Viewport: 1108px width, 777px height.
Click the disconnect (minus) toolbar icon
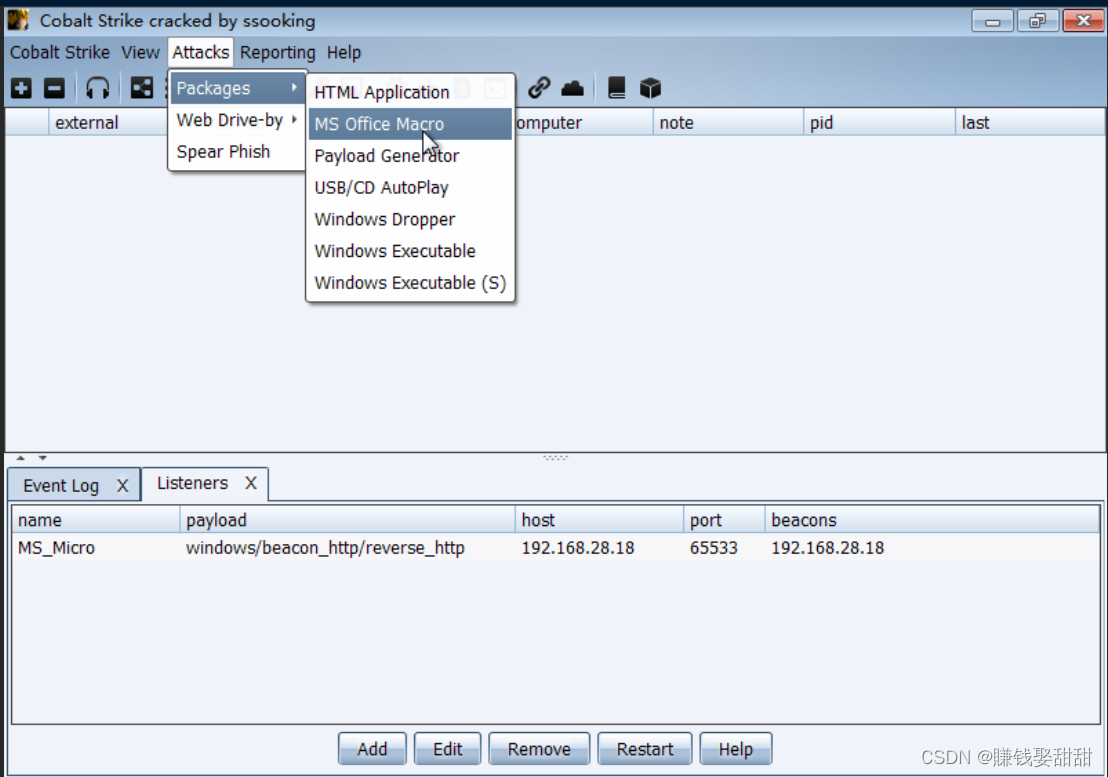coord(54,88)
